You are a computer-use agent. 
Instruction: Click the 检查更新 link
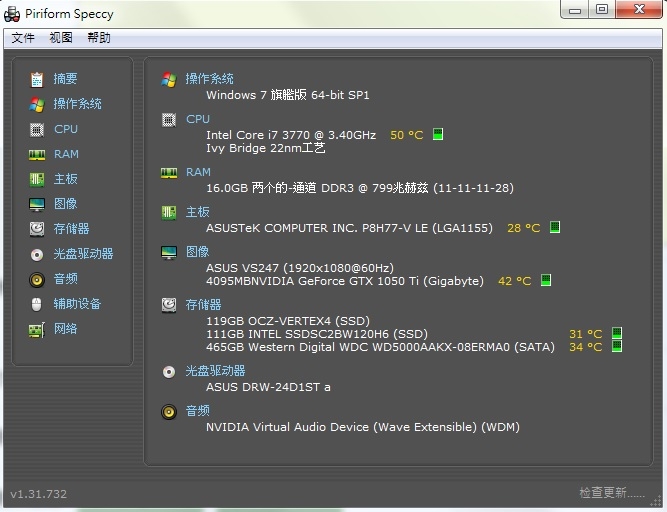(x=612, y=493)
